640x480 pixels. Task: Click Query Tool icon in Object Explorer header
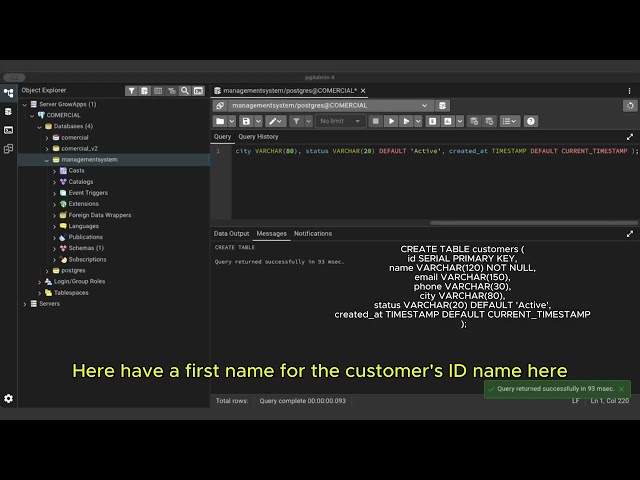click(x=144, y=91)
